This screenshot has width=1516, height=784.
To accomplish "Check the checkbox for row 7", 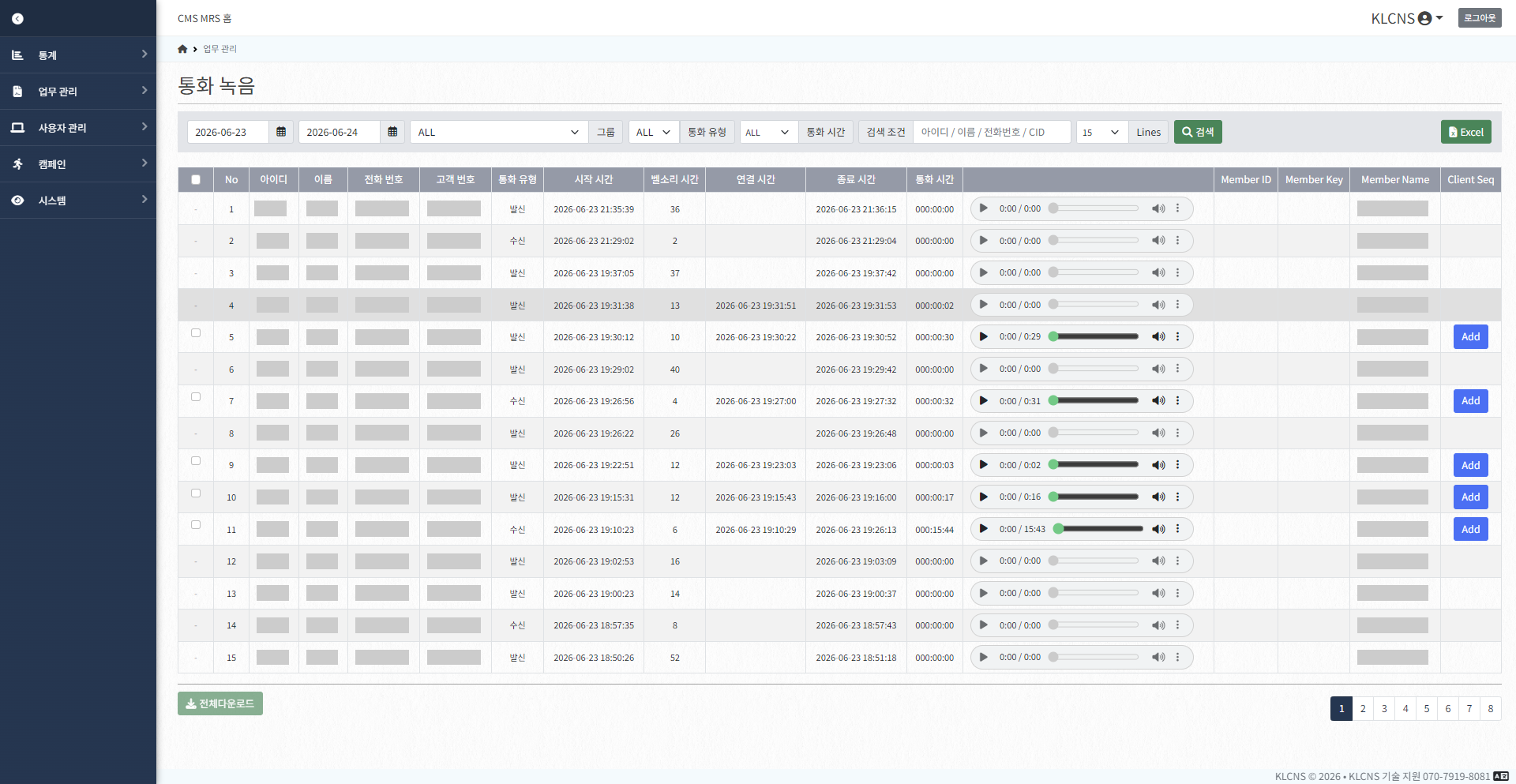I will click(x=196, y=397).
